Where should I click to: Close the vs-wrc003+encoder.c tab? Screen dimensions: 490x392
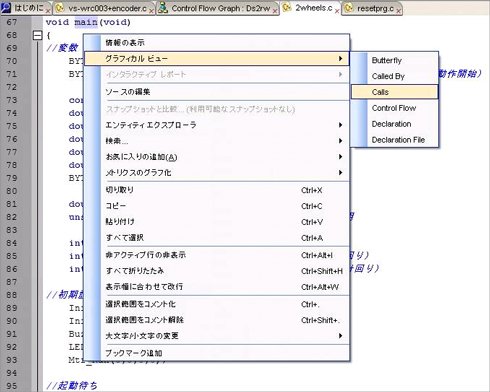point(151,11)
